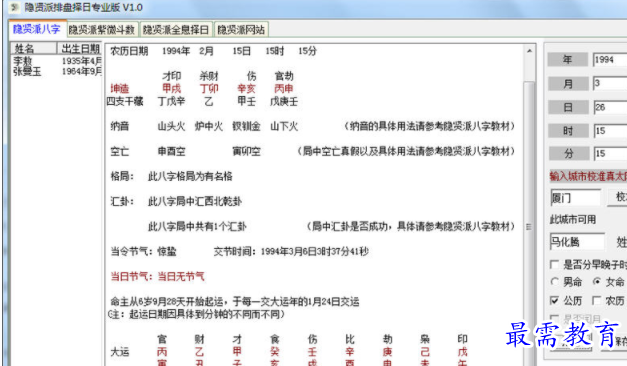The width and height of the screenshot is (627, 366).
Task: Click the 辛亥 day pillar text
Action: [x=246, y=88]
